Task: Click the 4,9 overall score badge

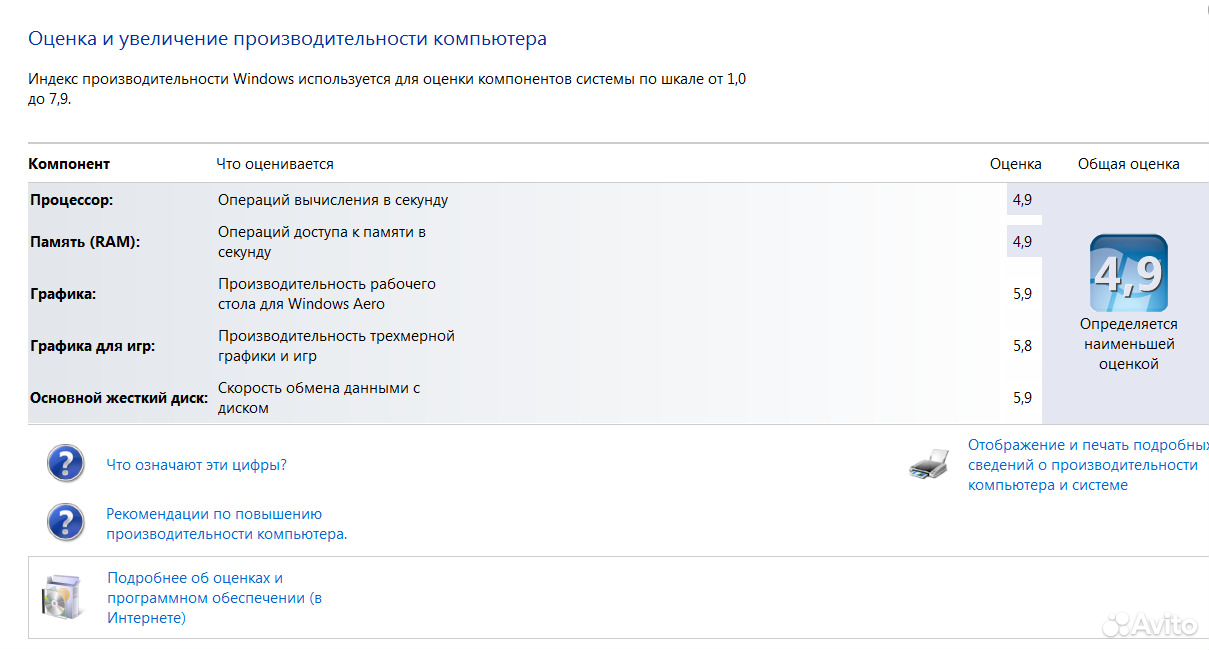Action: click(x=1128, y=273)
